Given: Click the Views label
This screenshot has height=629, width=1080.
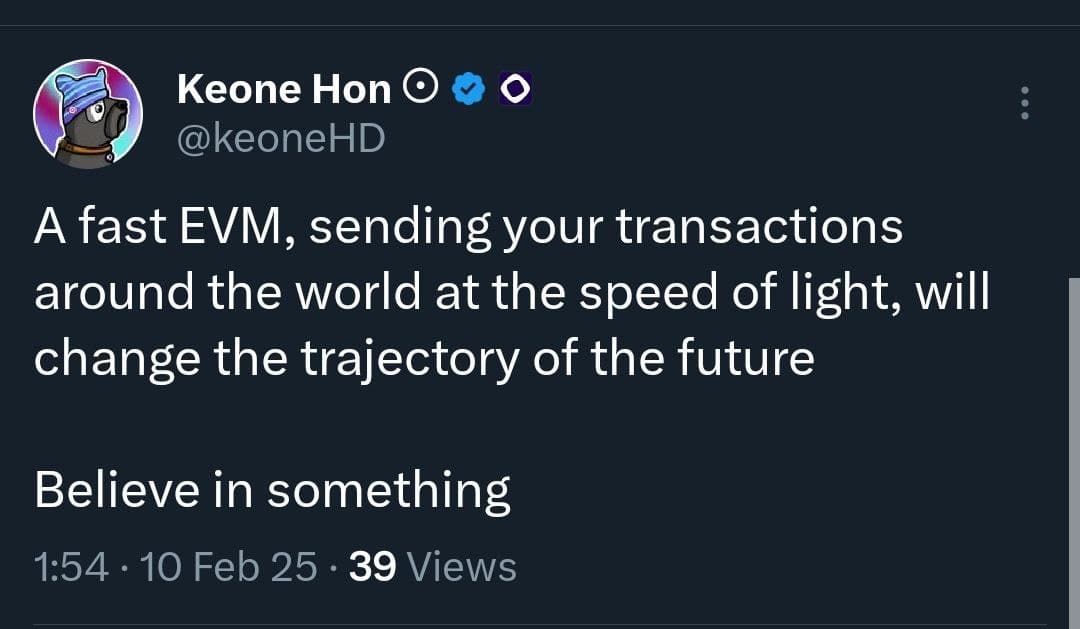Looking at the screenshot, I should coord(463,567).
